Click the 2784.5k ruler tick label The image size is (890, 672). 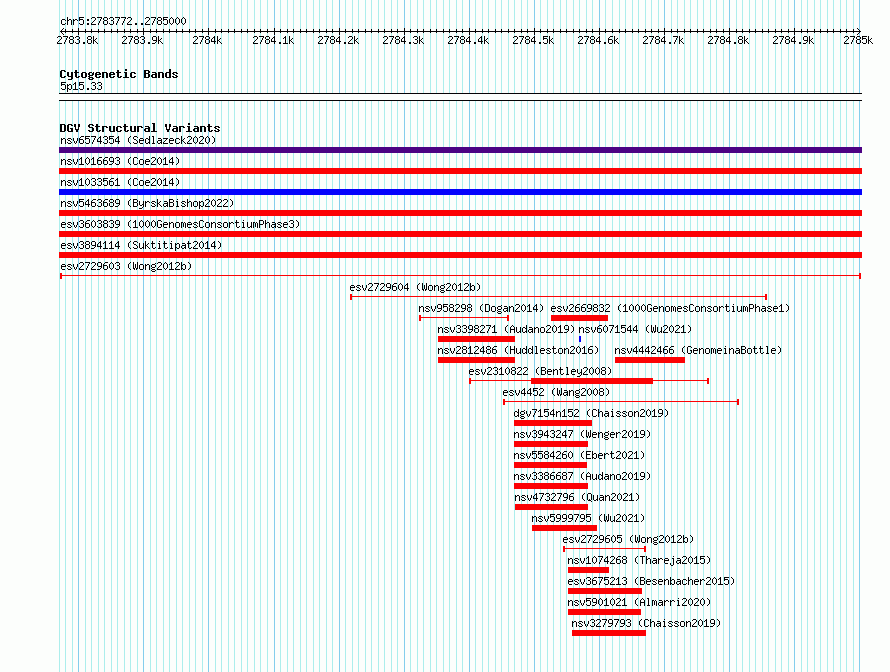tap(533, 40)
